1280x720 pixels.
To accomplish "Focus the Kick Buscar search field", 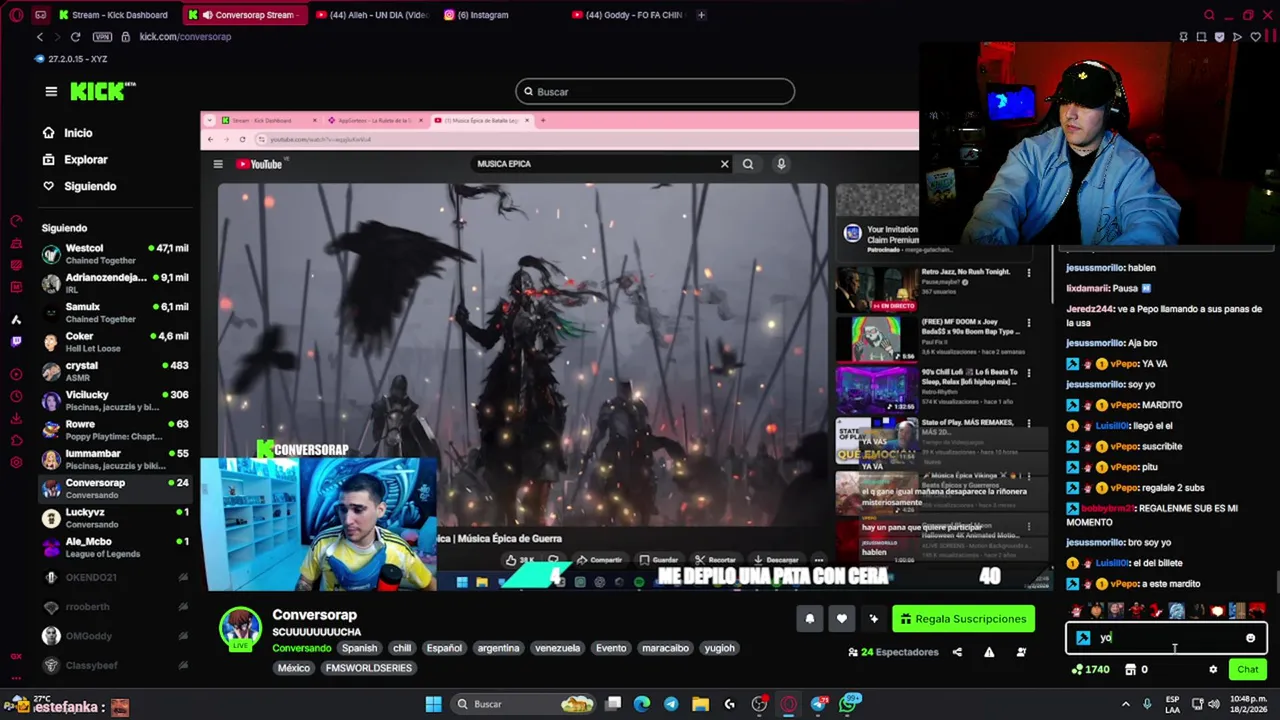I will pos(655,92).
